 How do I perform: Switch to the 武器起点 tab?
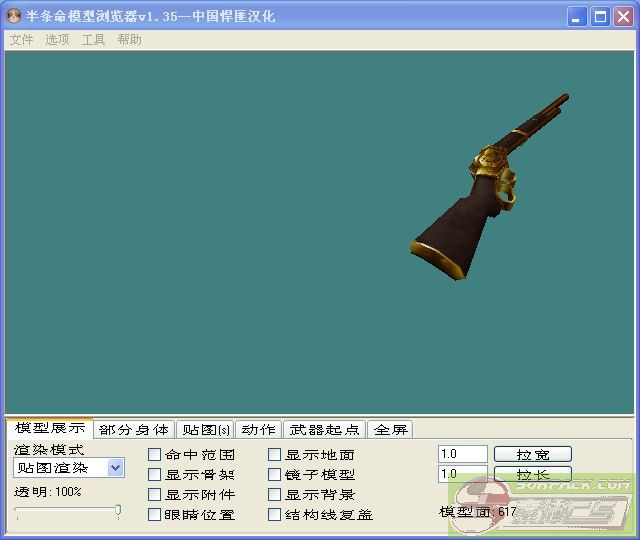[324, 430]
